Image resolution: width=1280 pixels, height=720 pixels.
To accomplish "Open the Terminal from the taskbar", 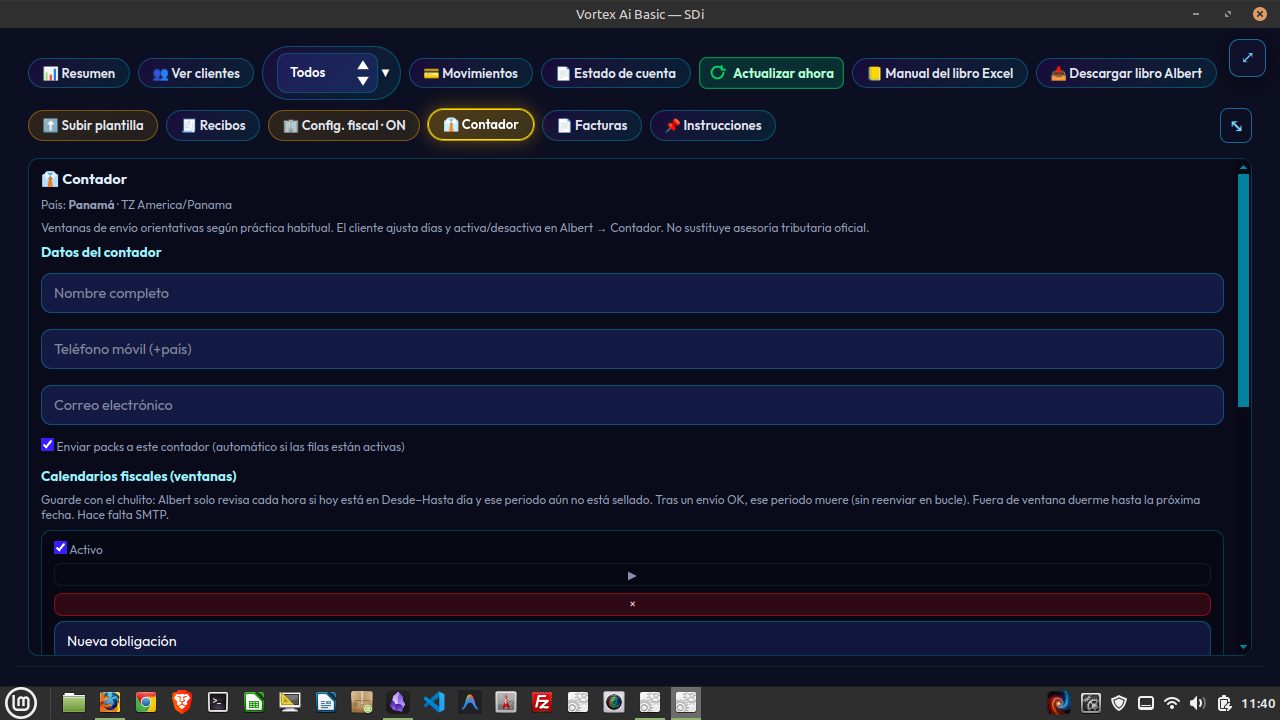I will [x=218, y=702].
